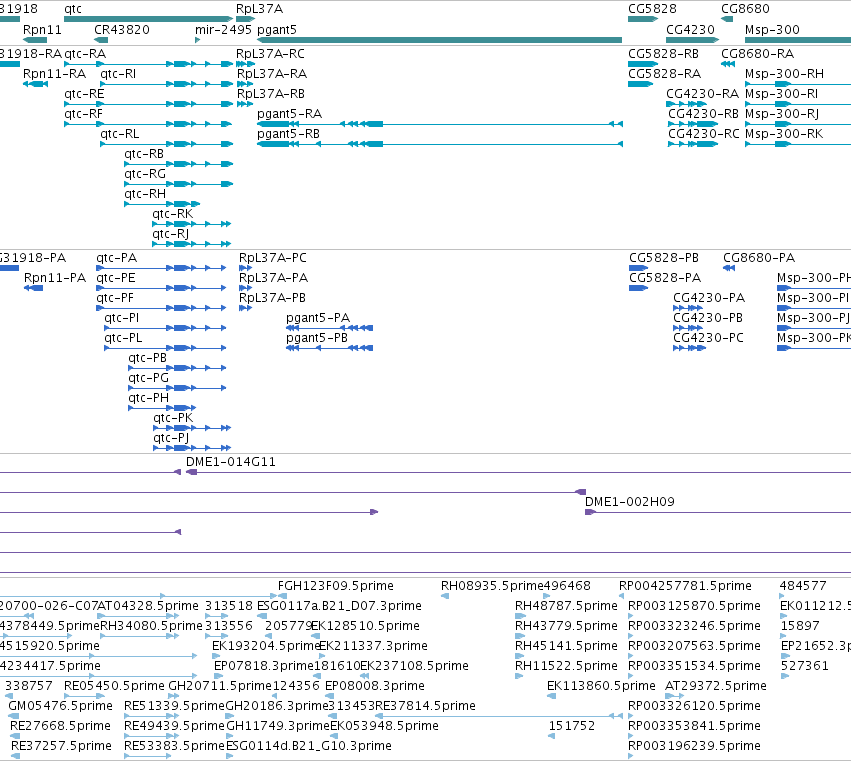Select EST RE05450.5prime

pyautogui.click(x=114, y=686)
